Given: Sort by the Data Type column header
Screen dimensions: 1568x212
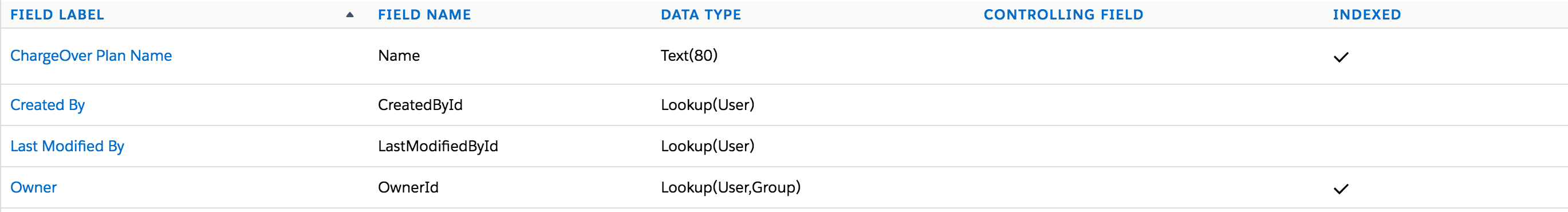Looking at the screenshot, I should coord(700,15).
